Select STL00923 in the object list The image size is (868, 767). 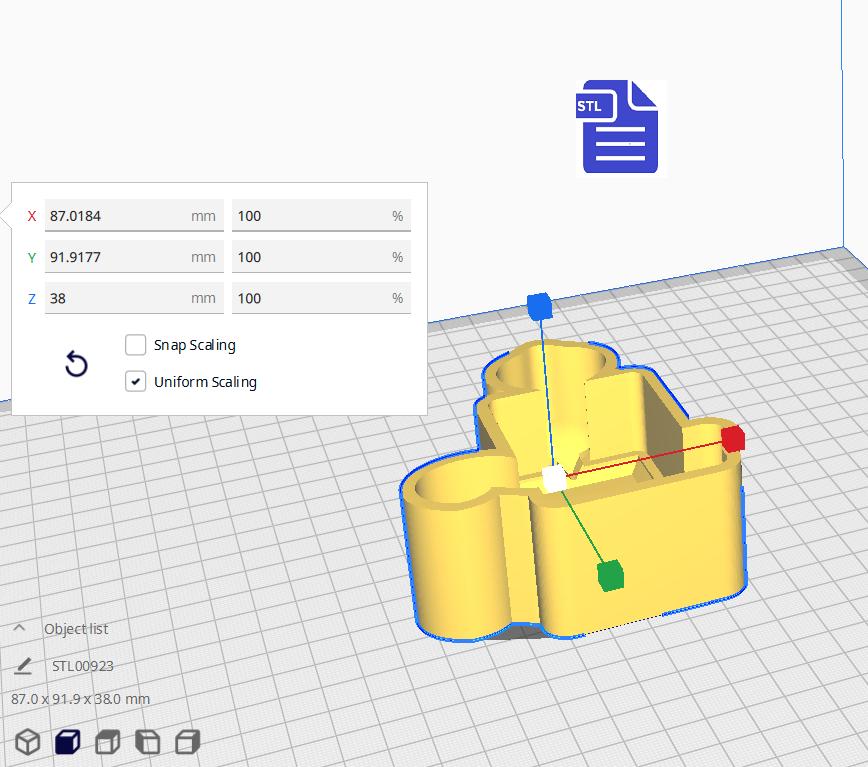tap(83, 666)
